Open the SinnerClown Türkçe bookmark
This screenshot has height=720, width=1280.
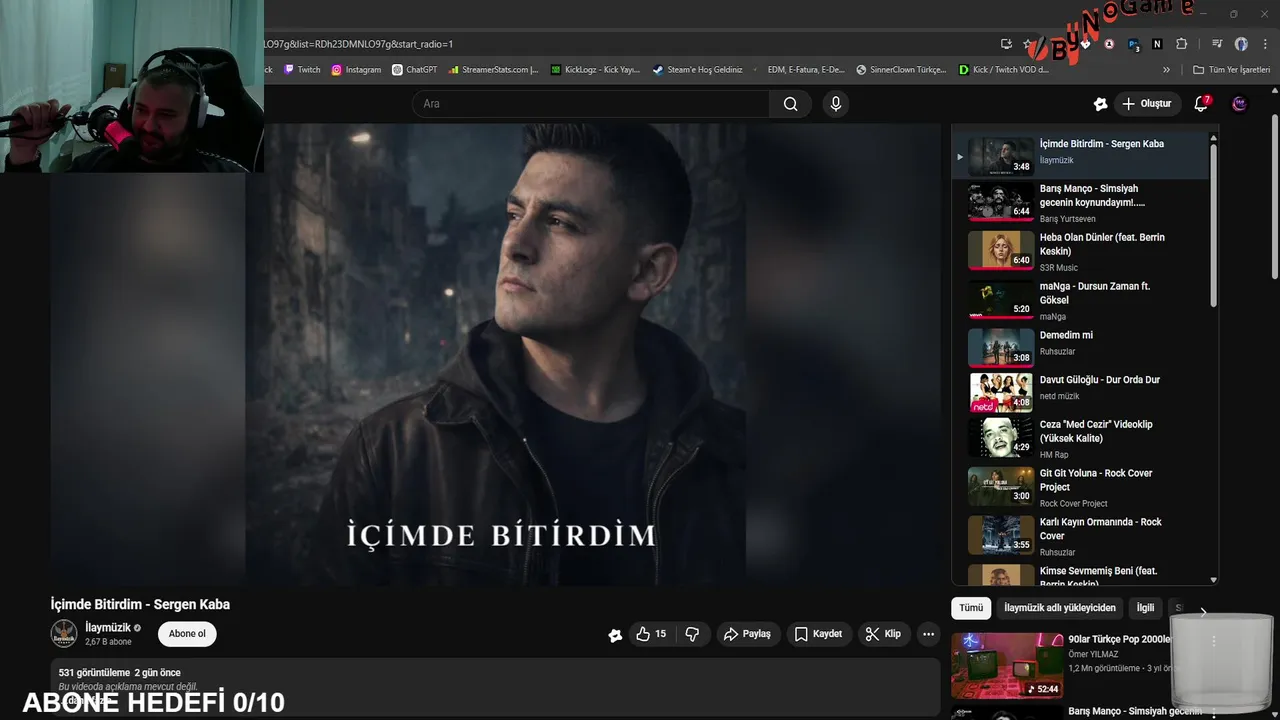901,70
